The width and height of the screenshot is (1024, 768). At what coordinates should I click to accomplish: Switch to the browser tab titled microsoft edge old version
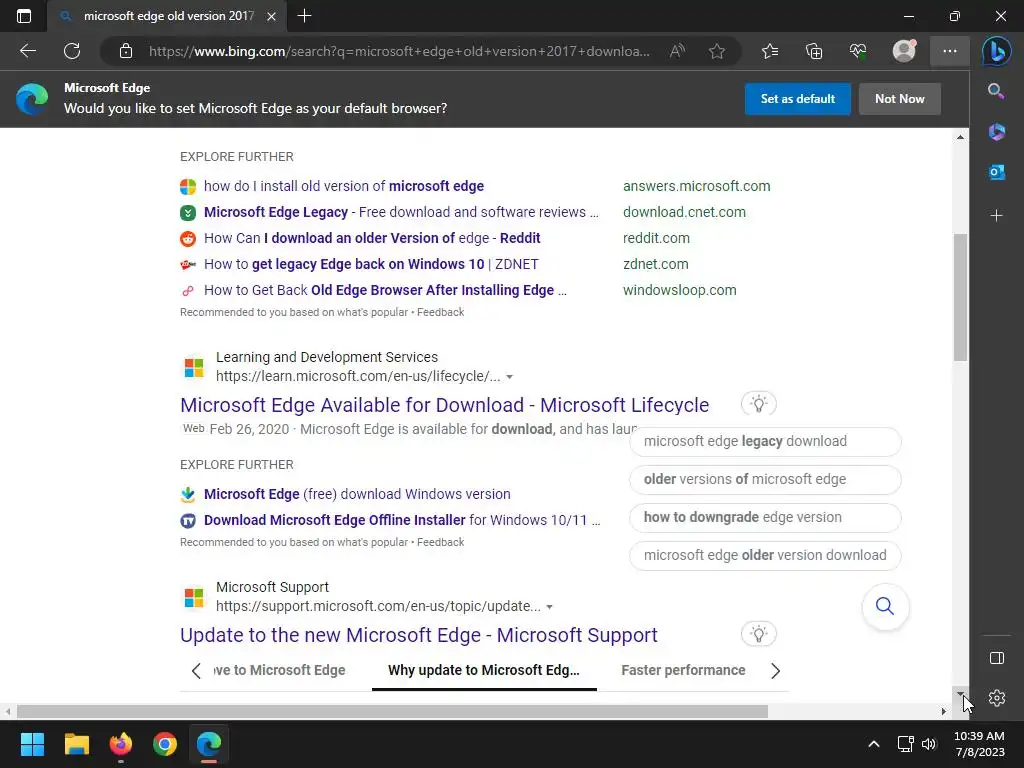pos(168,16)
